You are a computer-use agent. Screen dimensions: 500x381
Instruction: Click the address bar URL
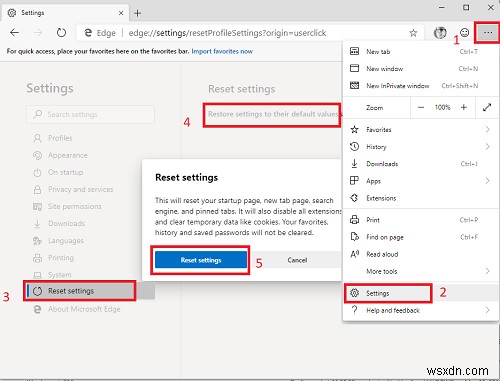227,33
